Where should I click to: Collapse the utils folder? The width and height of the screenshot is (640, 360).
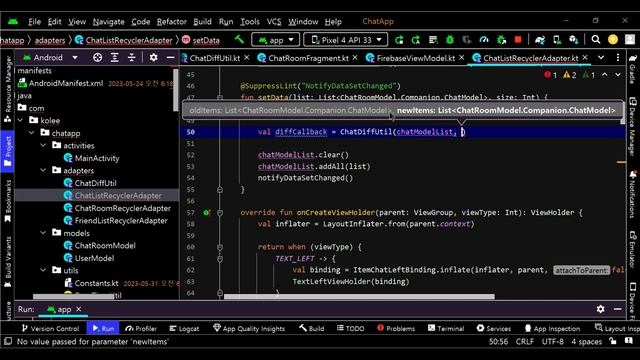pos(43,270)
